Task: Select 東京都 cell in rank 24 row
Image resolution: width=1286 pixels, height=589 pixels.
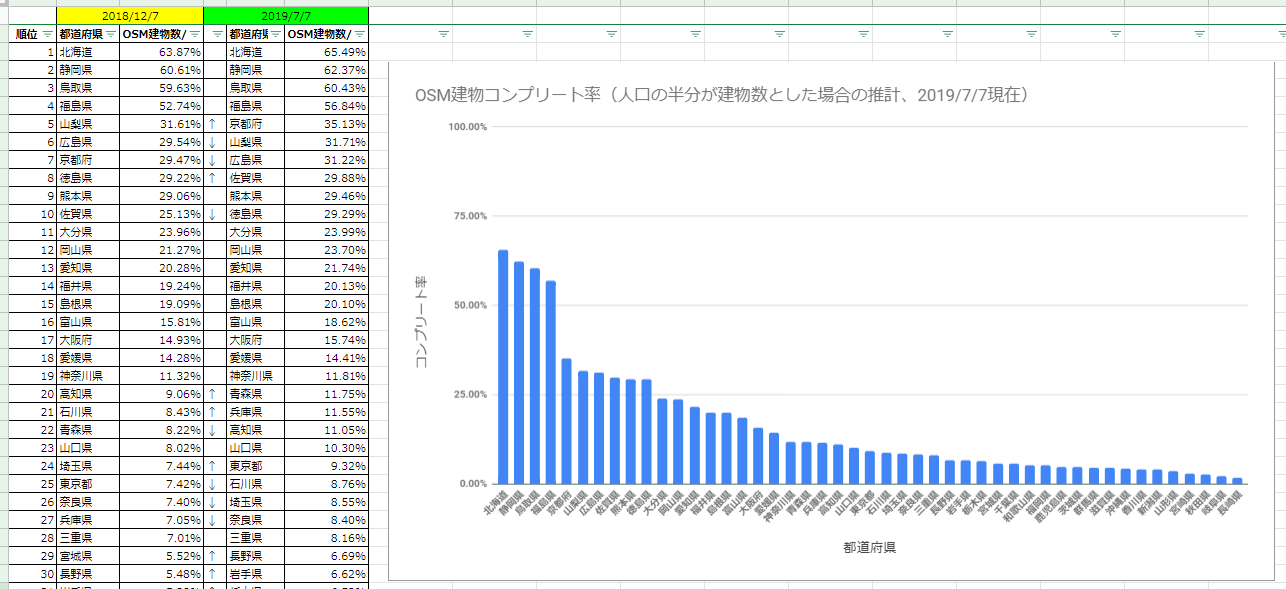Action: click(x=255, y=466)
